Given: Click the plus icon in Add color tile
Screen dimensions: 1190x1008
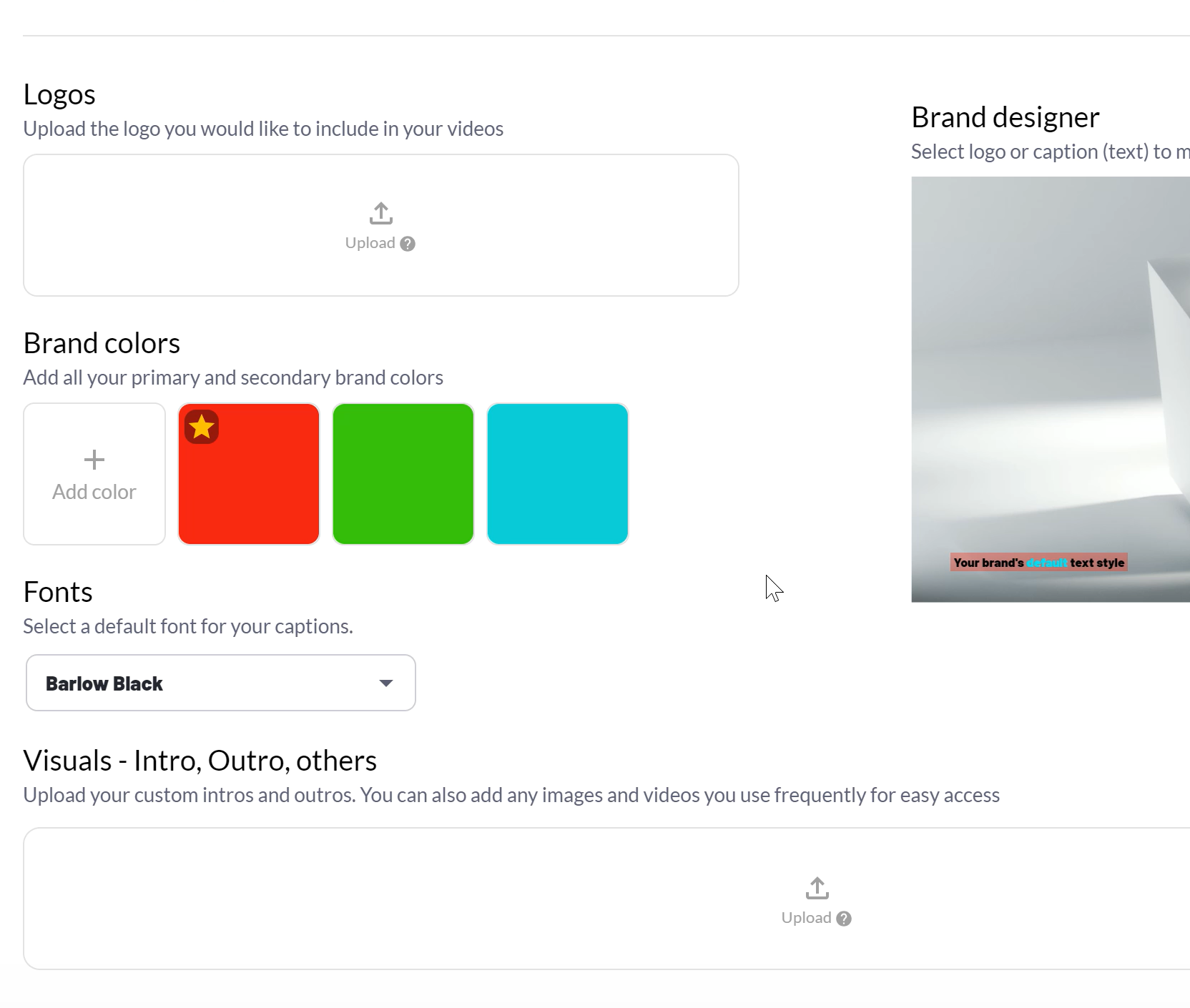Looking at the screenshot, I should [94, 460].
